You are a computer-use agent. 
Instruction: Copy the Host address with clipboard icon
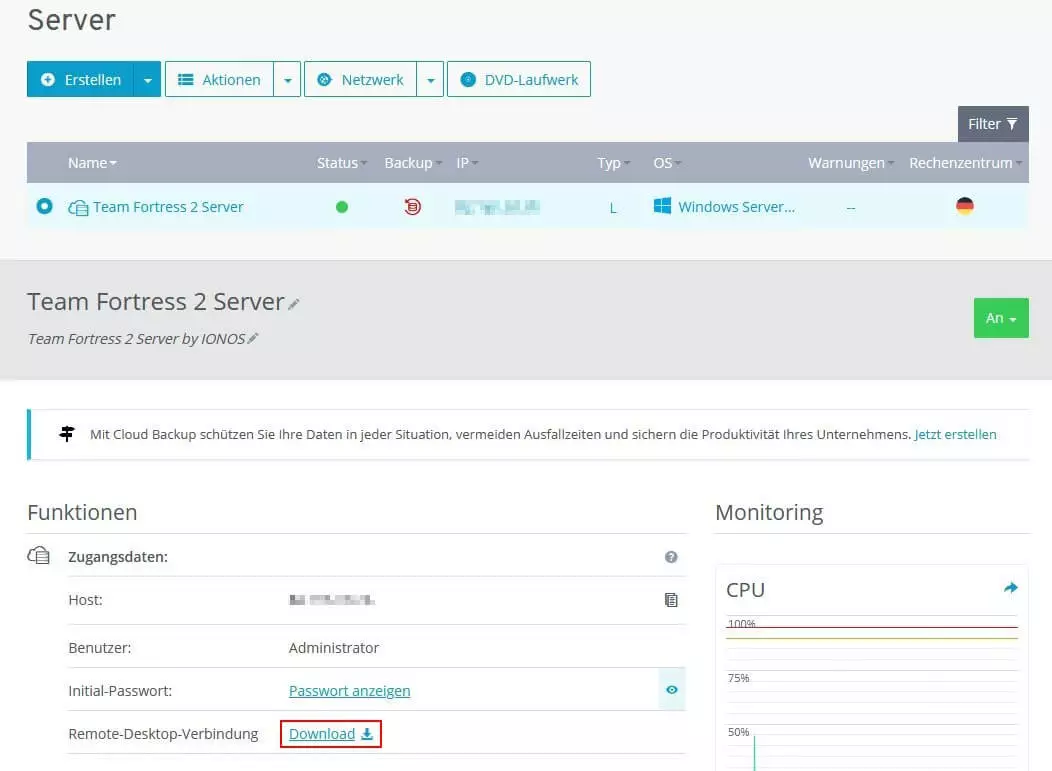(x=671, y=600)
